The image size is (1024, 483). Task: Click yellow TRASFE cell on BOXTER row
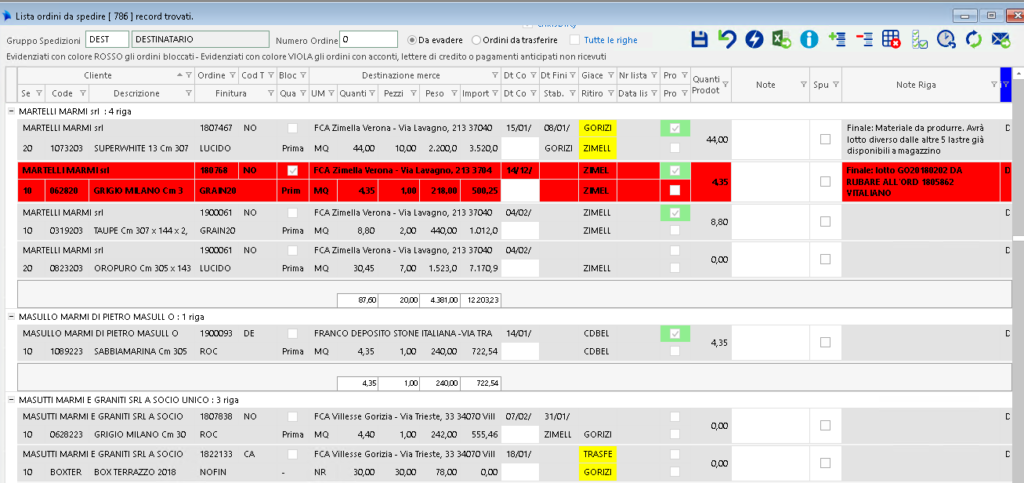click(597, 454)
